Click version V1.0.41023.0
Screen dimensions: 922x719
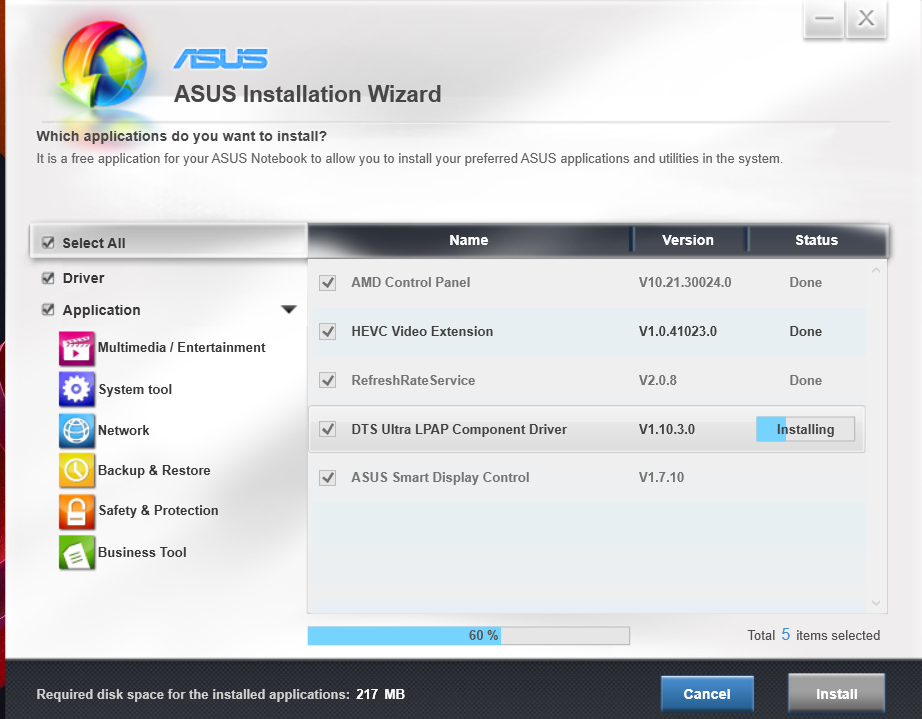677,331
